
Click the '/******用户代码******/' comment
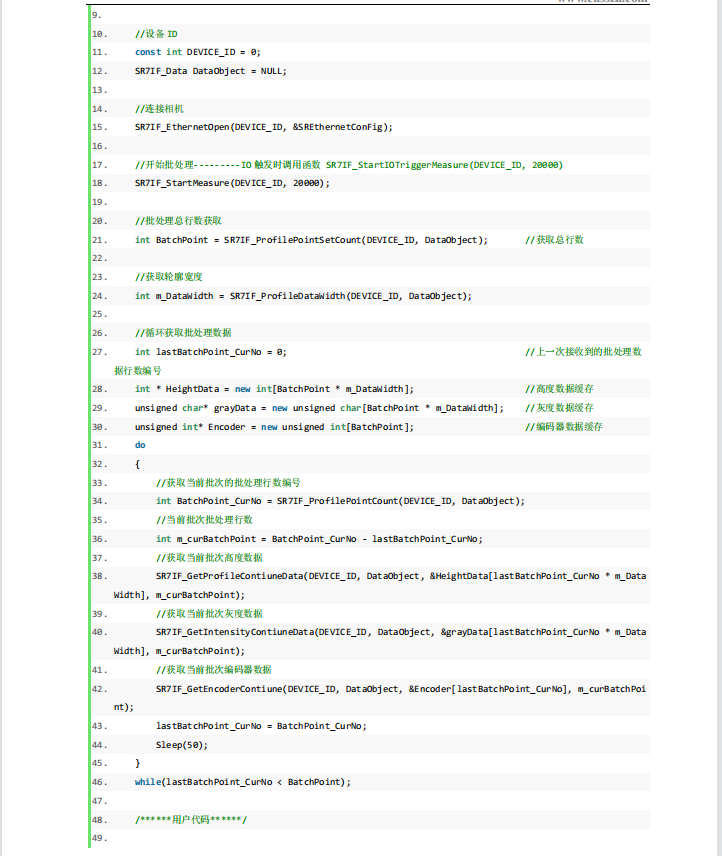point(191,820)
